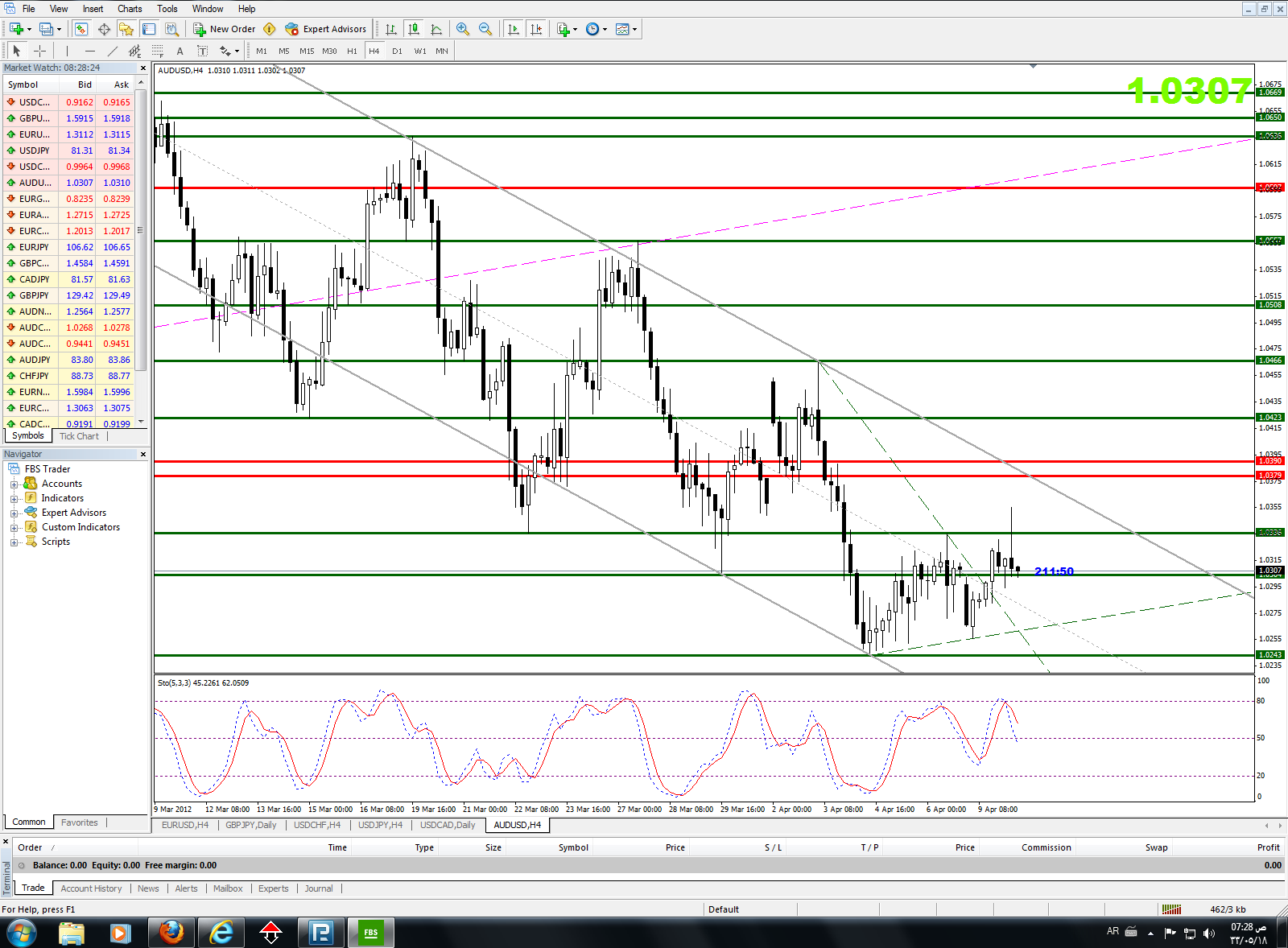Toggle the Navigator favorites folder icon
1288x948 pixels.
pos(126,29)
